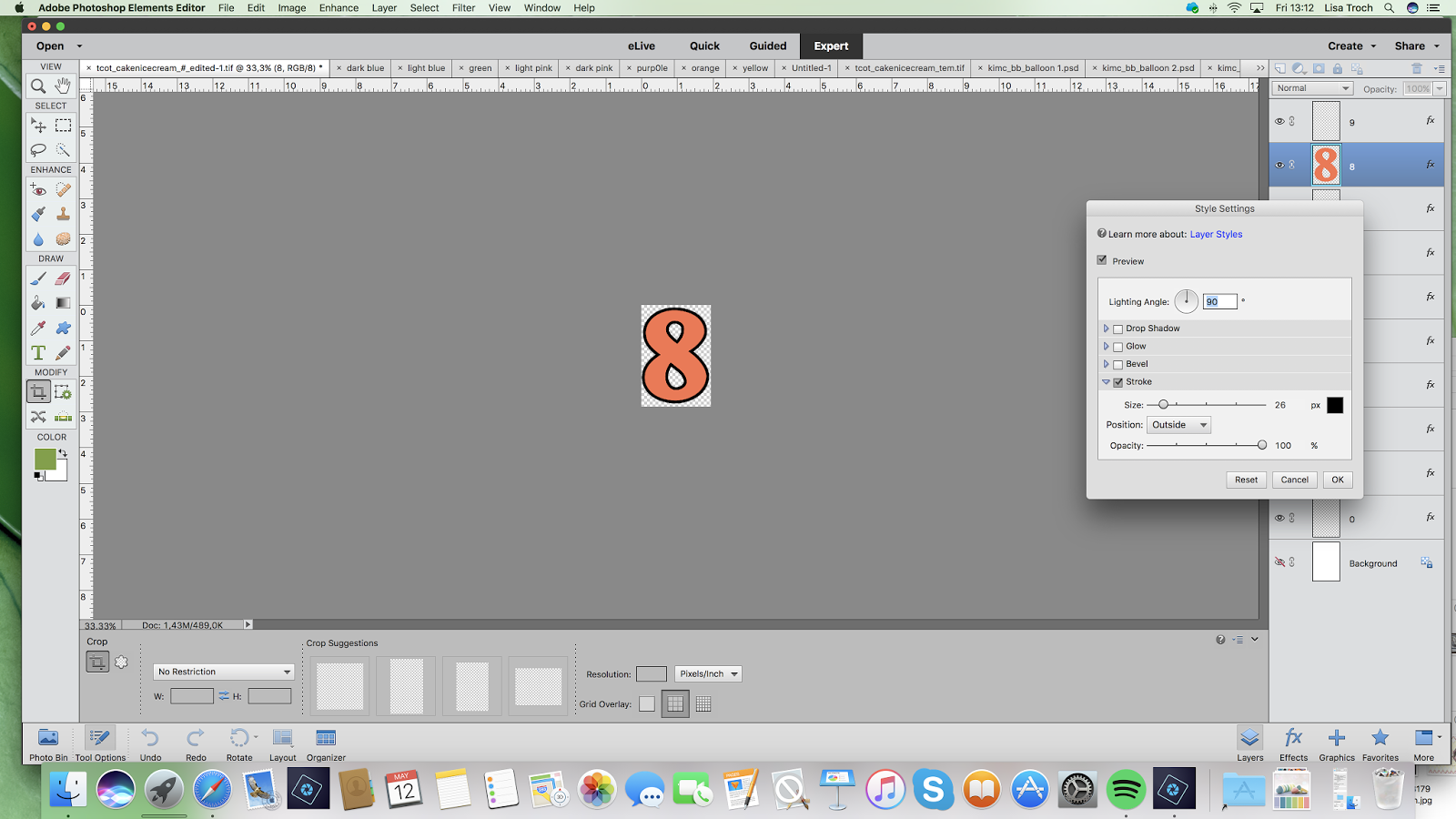The height and width of the screenshot is (819, 1456).
Task: Open the Filter menu
Action: pos(464,7)
